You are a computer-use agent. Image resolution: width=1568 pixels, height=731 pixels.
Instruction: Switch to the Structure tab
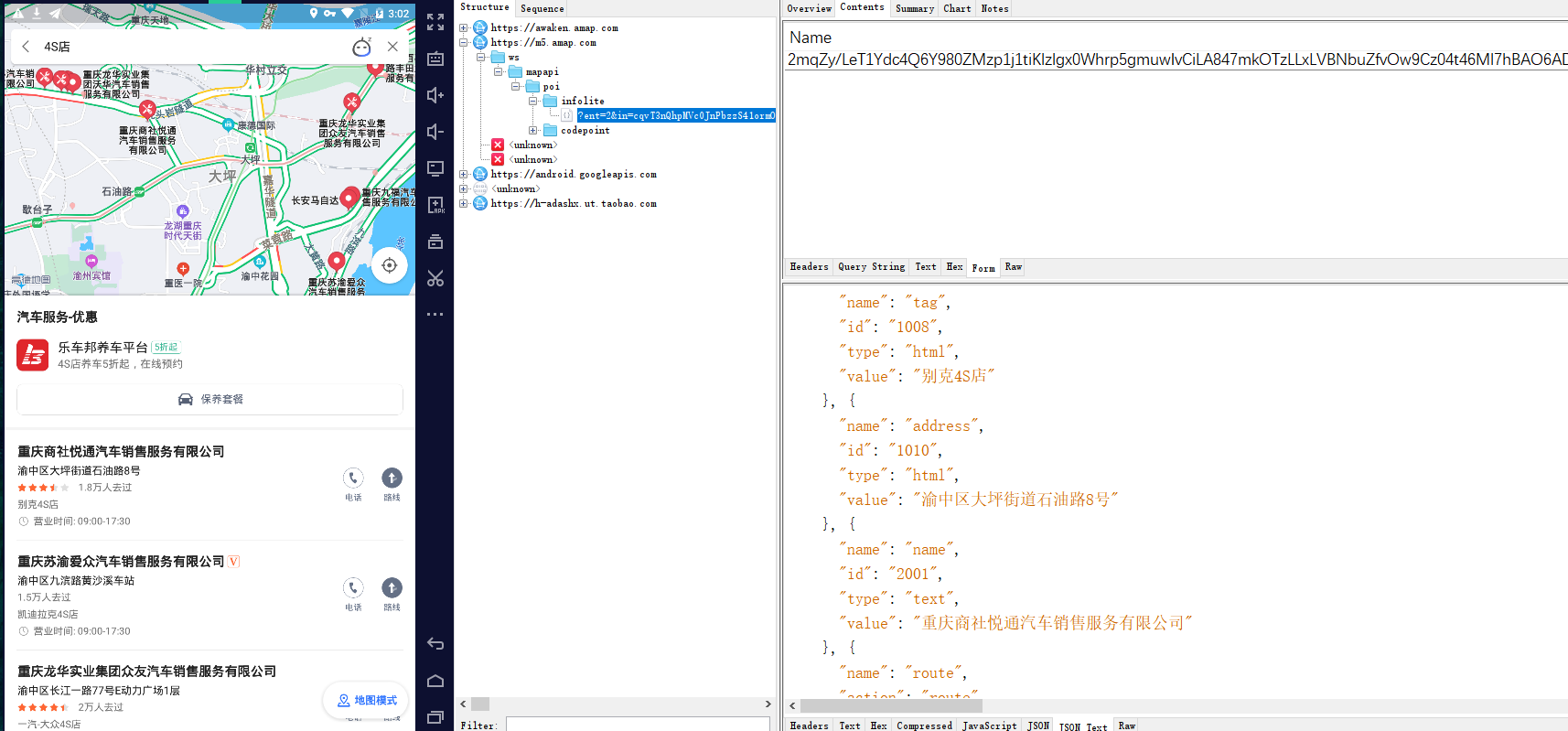tap(485, 7)
